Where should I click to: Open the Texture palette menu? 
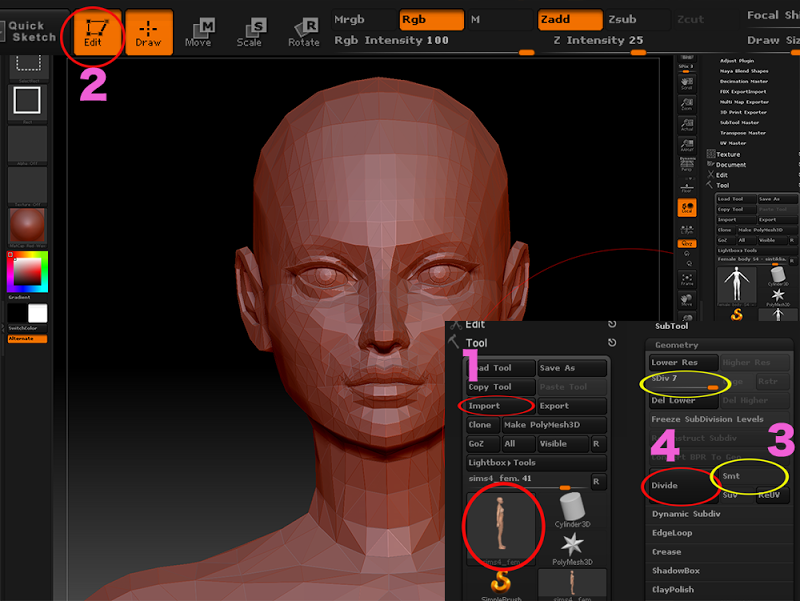(728, 154)
